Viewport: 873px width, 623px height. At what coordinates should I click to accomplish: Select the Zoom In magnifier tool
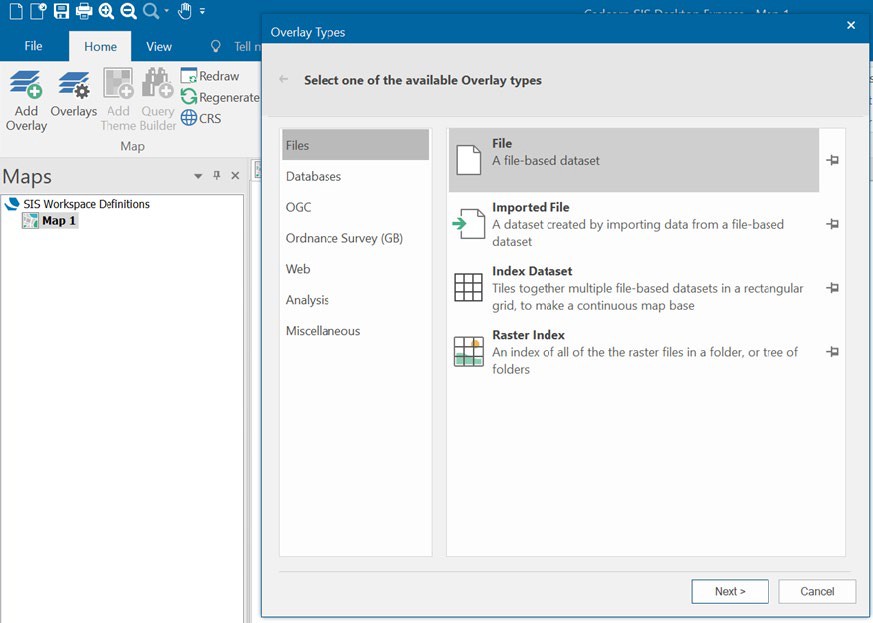(x=106, y=12)
